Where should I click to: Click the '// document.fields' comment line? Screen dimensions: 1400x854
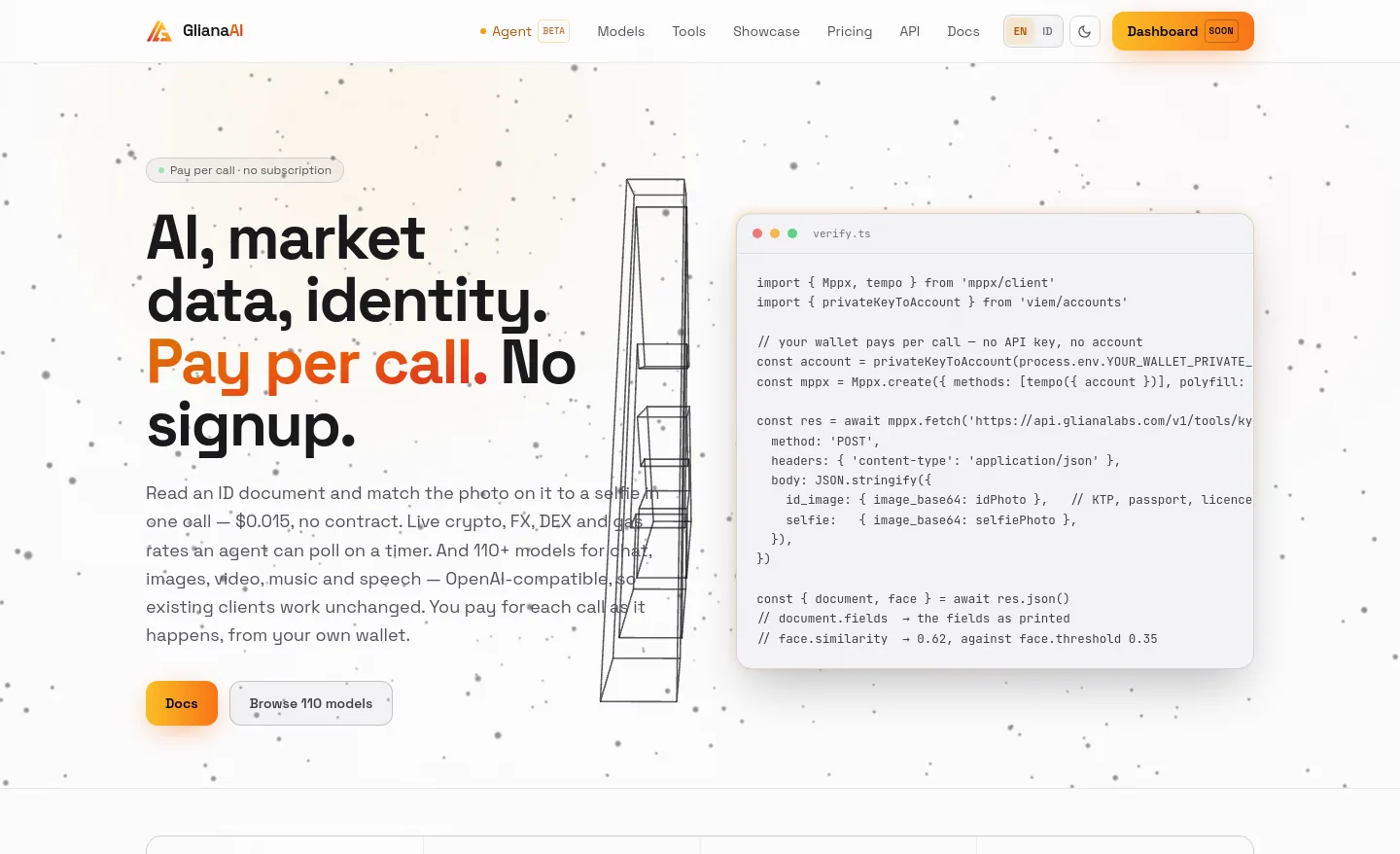[x=913, y=619]
